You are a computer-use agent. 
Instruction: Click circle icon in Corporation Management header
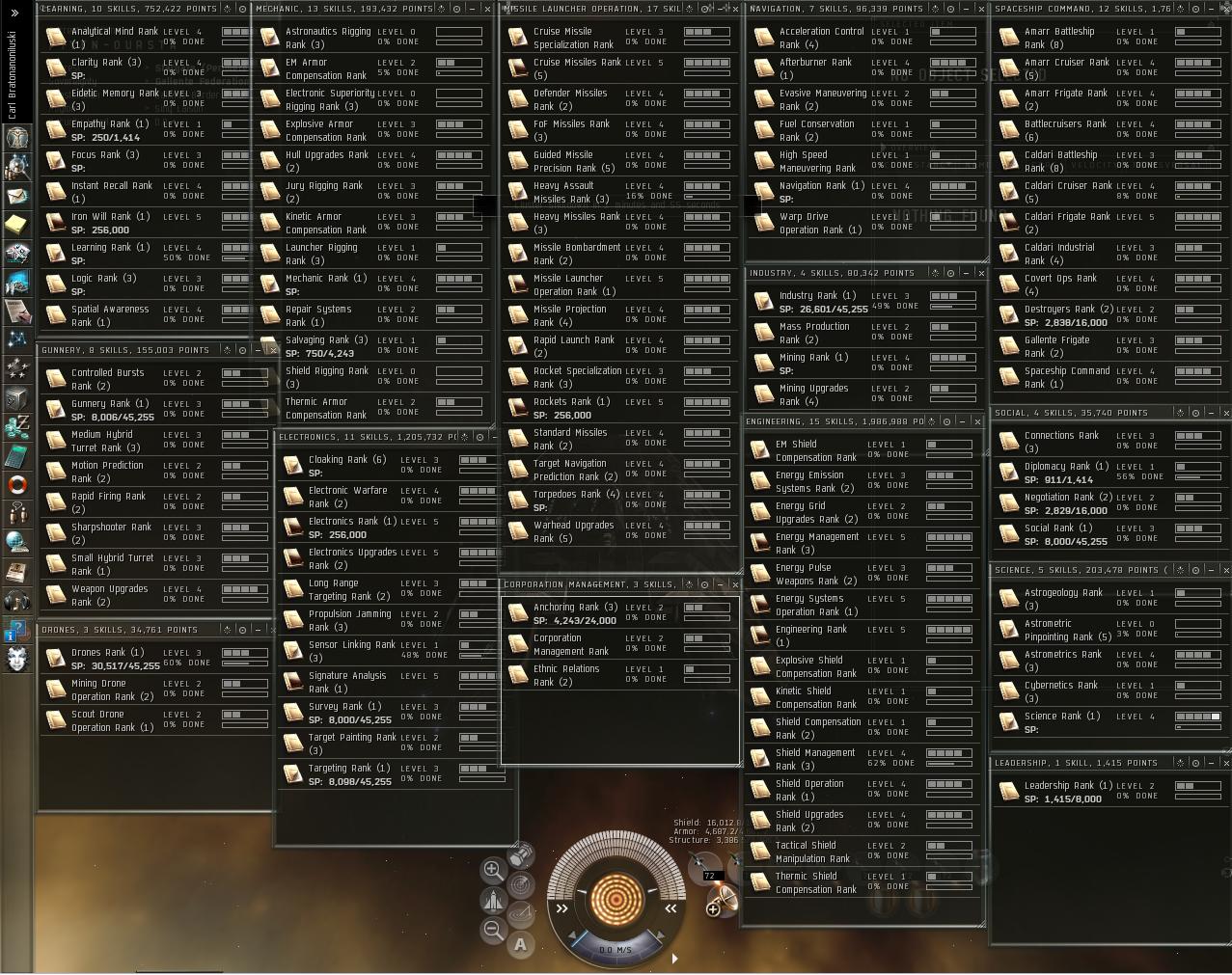click(x=704, y=584)
